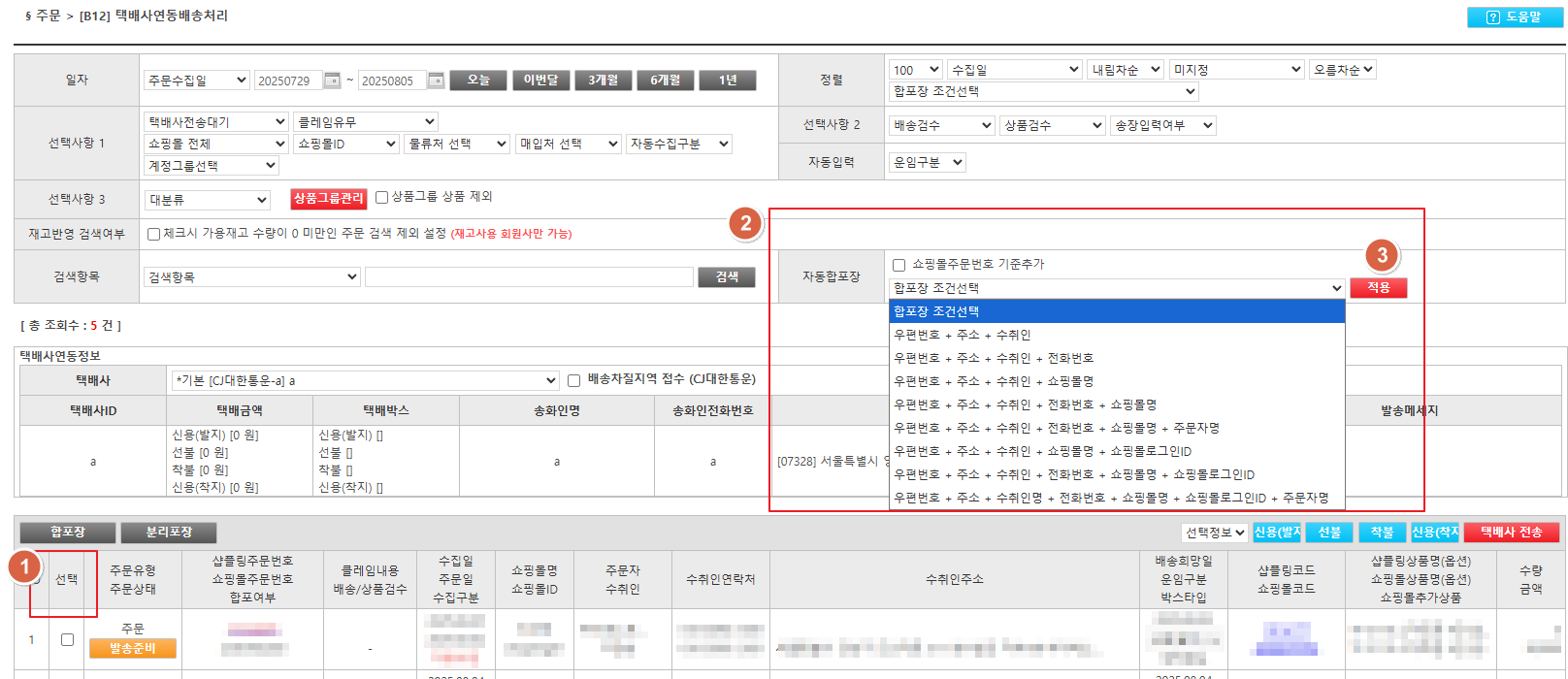Open sort field 수집일 dropdown
This screenshot has width=1568, height=679.
point(1015,70)
